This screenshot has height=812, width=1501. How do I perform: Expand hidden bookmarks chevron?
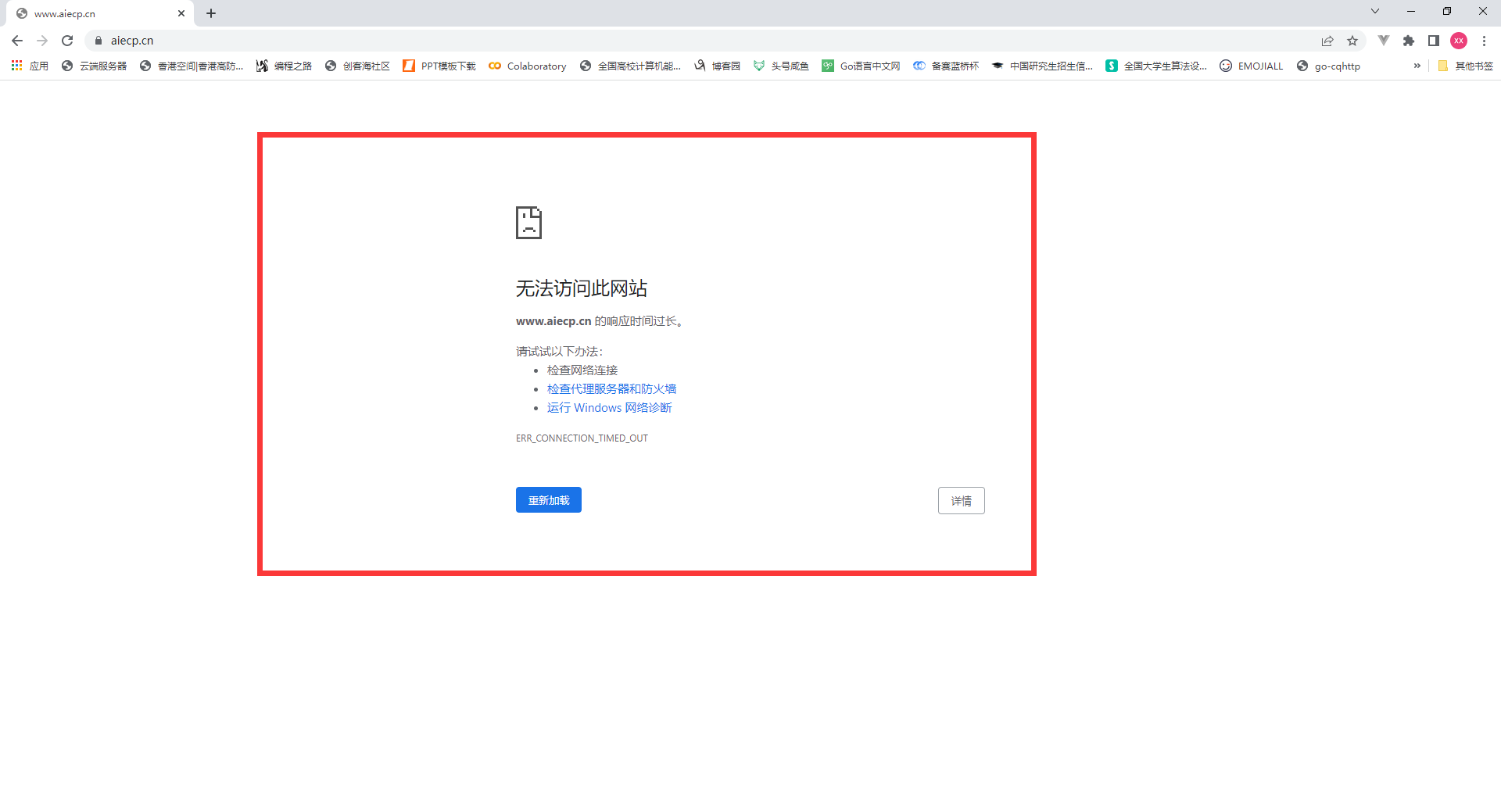click(1417, 66)
